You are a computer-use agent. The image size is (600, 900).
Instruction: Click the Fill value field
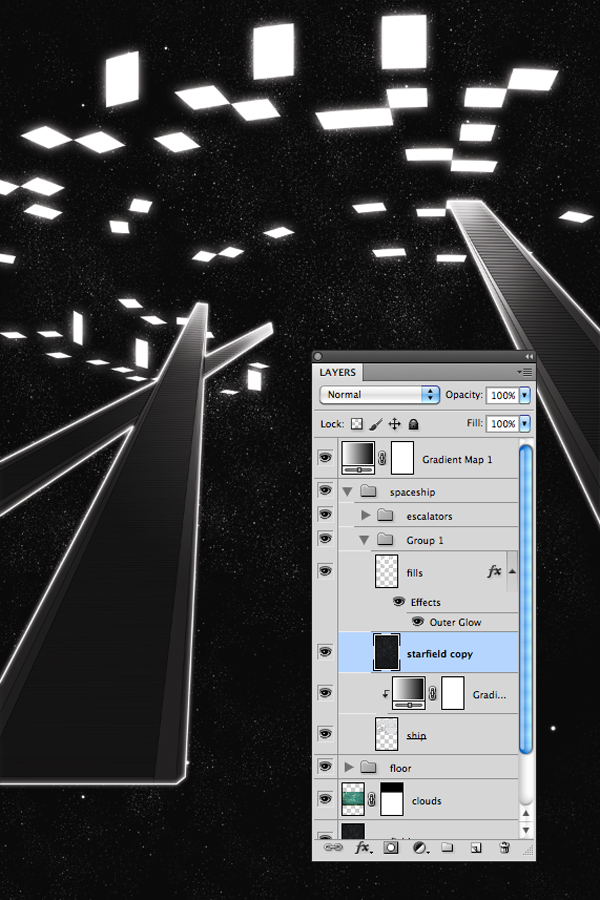tap(502, 424)
